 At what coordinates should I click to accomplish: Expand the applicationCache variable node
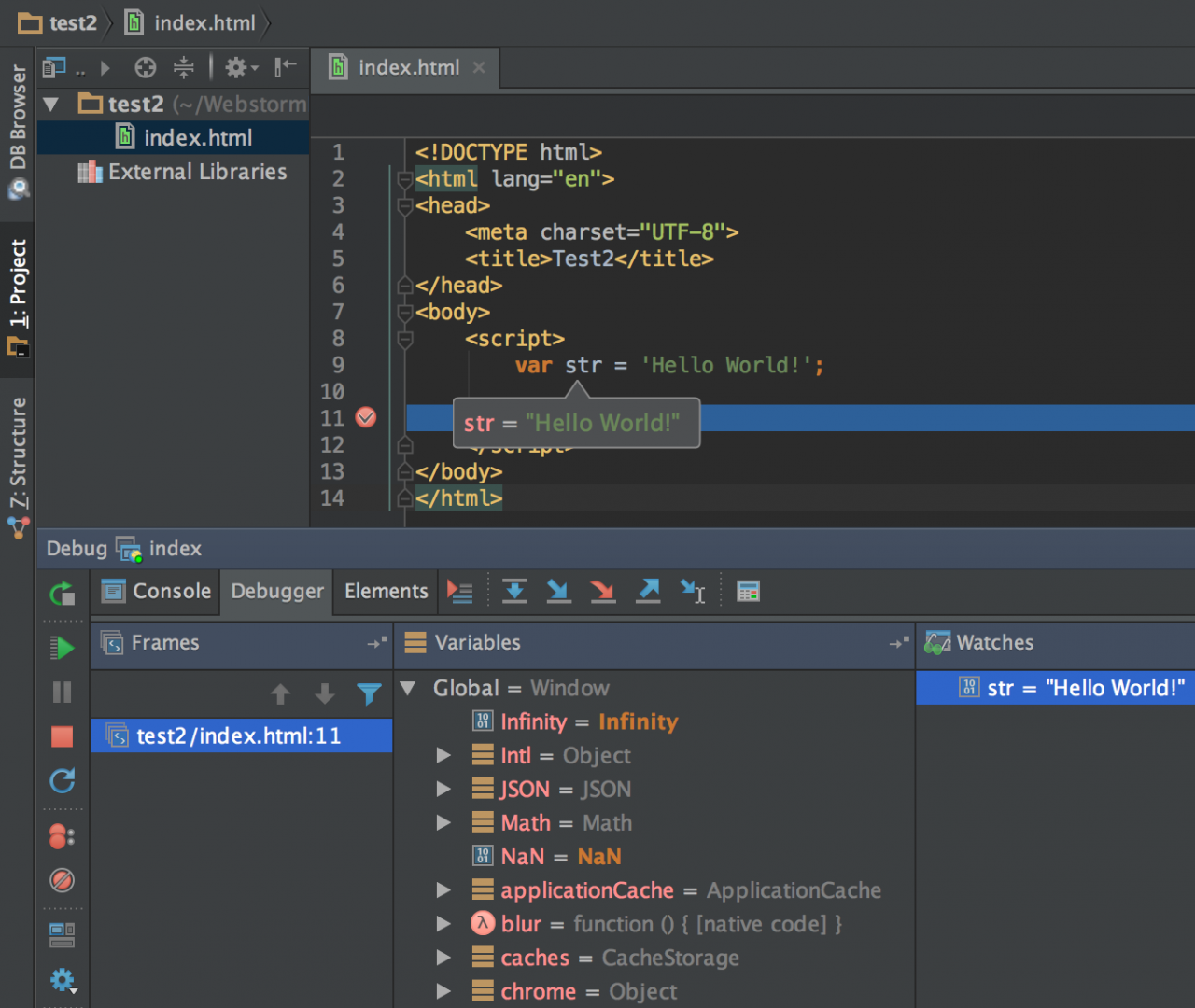point(443,889)
